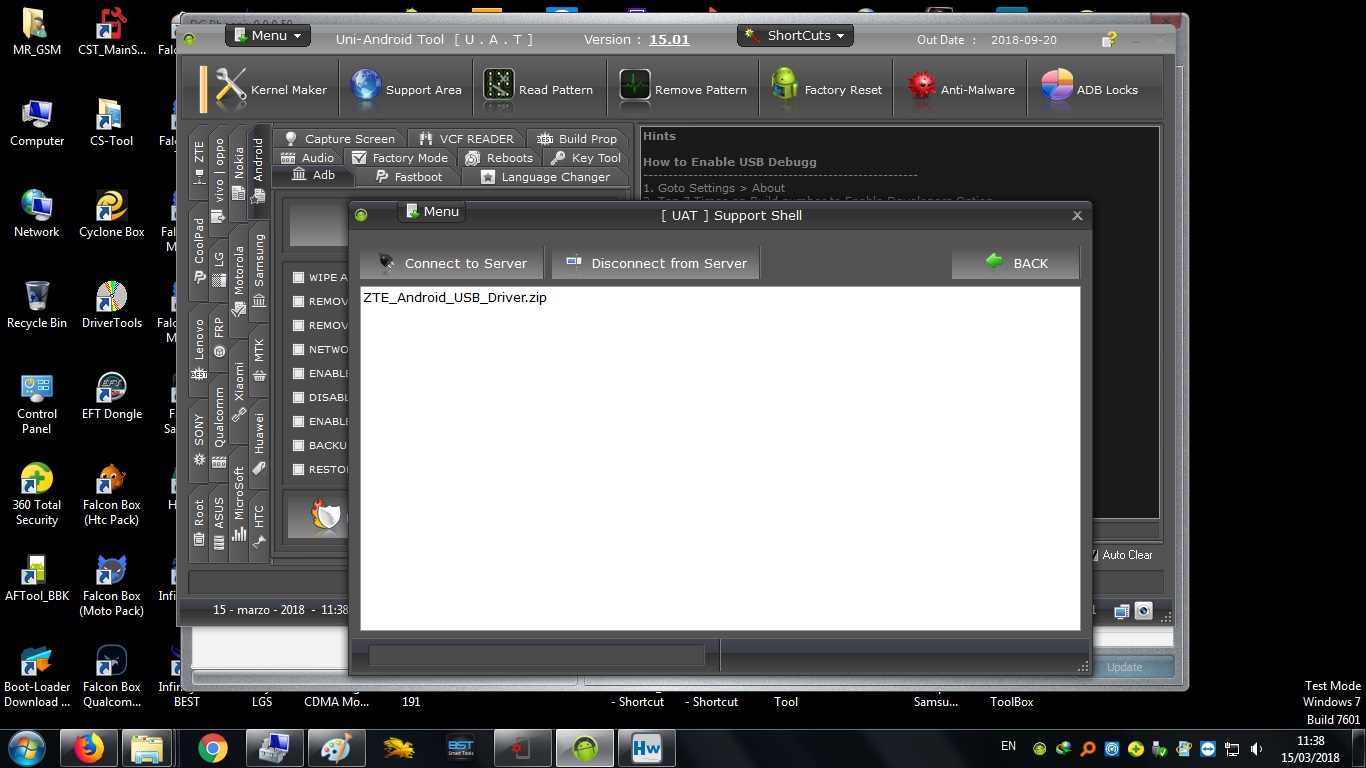Launch CS-Tool from the desktop
This screenshot has height=768, width=1366.
click(111, 123)
